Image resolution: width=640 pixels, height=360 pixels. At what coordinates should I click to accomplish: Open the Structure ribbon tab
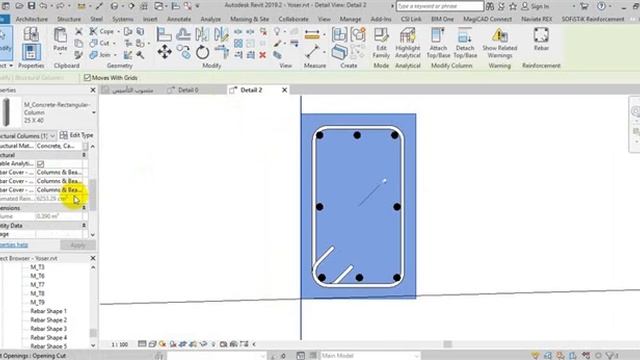click(x=69, y=19)
